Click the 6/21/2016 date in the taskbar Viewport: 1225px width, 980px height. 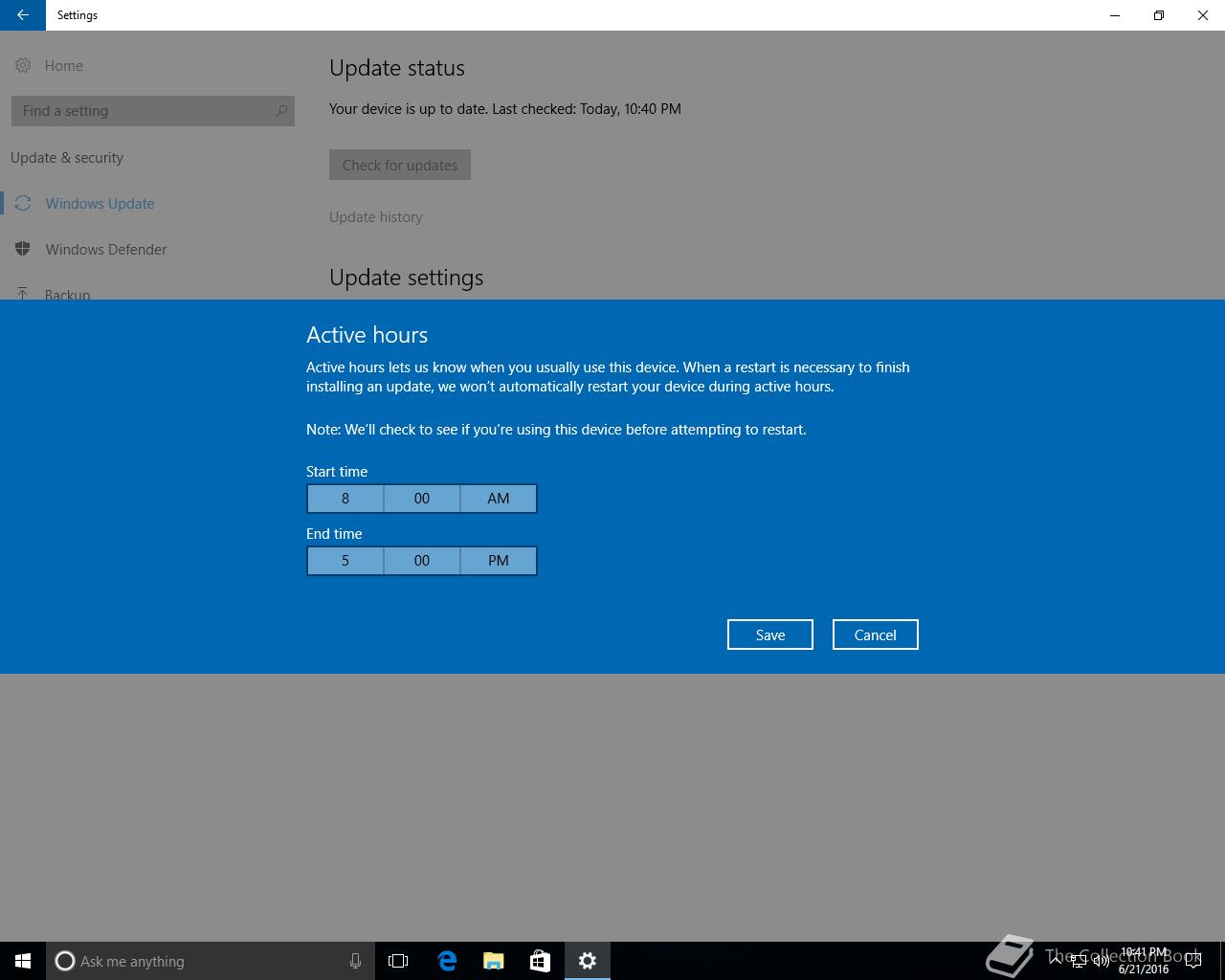pyautogui.click(x=1144, y=969)
